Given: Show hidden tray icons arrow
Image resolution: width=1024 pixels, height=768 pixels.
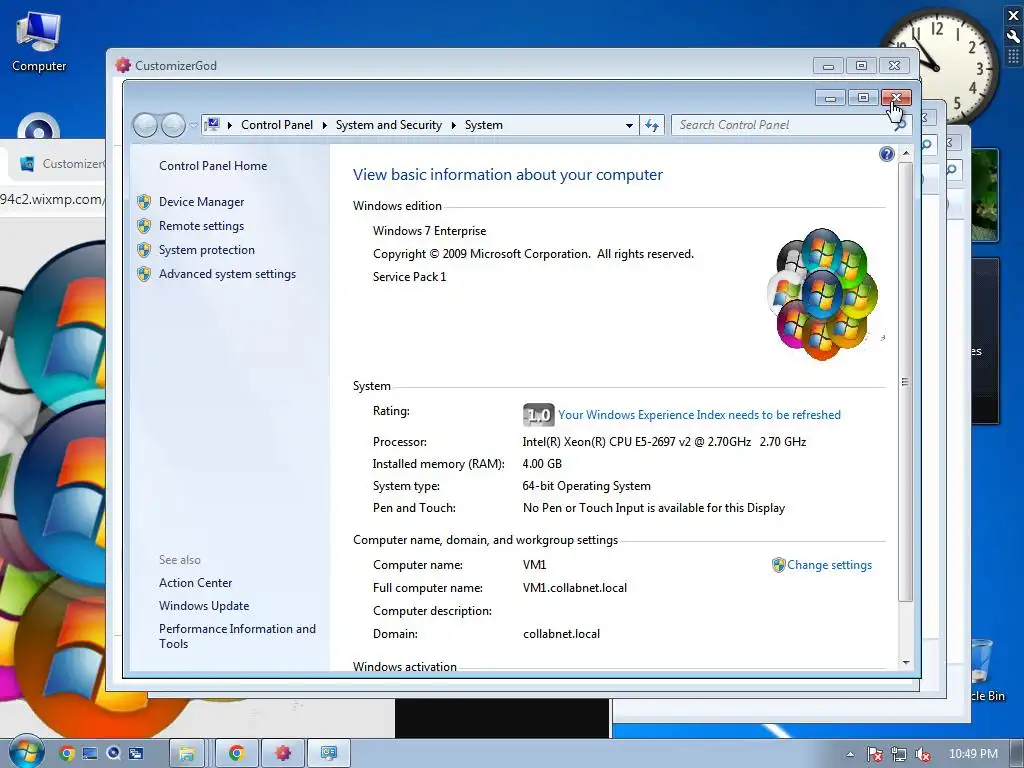Looking at the screenshot, I should coord(850,754).
